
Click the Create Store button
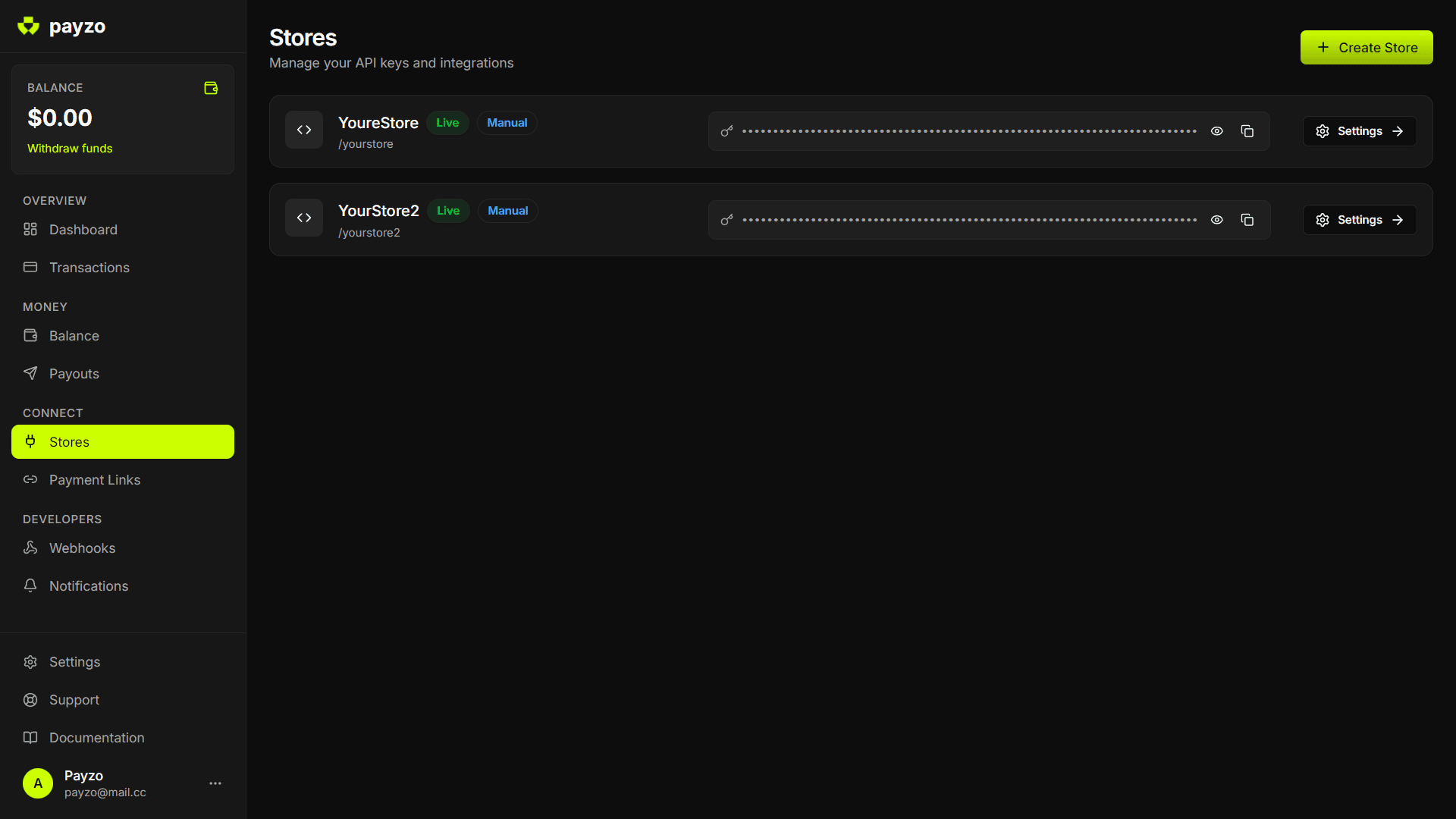tap(1367, 47)
